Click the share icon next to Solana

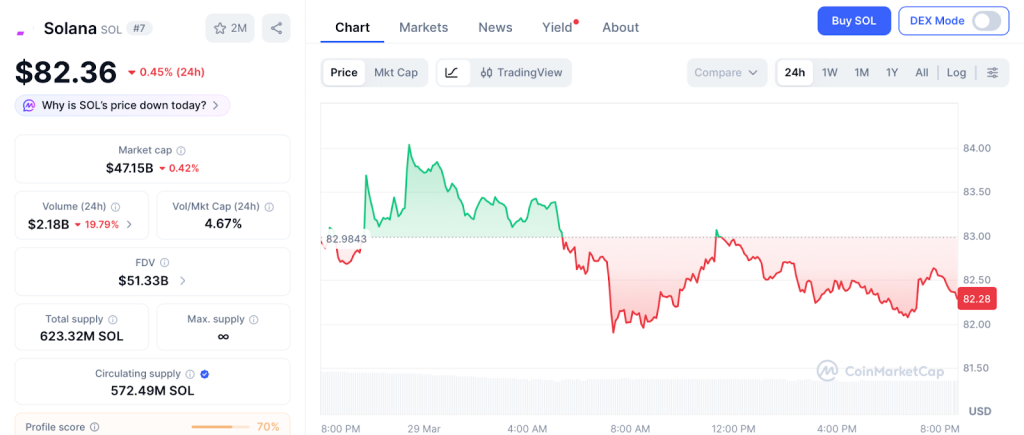click(x=276, y=28)
